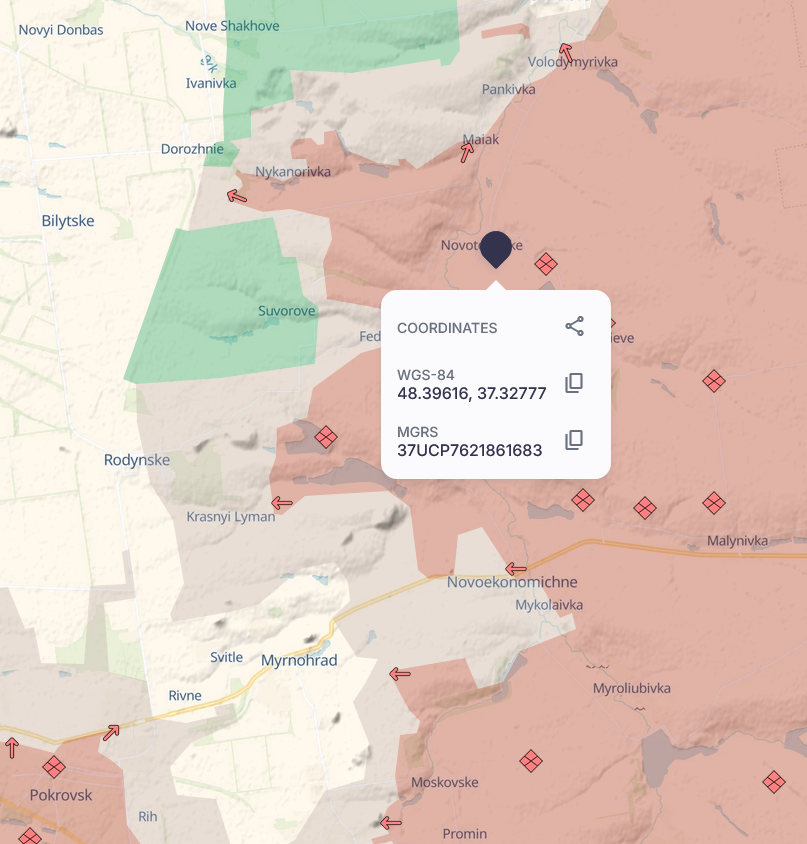
Task: Click the Rodynske town label
Action: pyautogui.click(x=137, y=460)
